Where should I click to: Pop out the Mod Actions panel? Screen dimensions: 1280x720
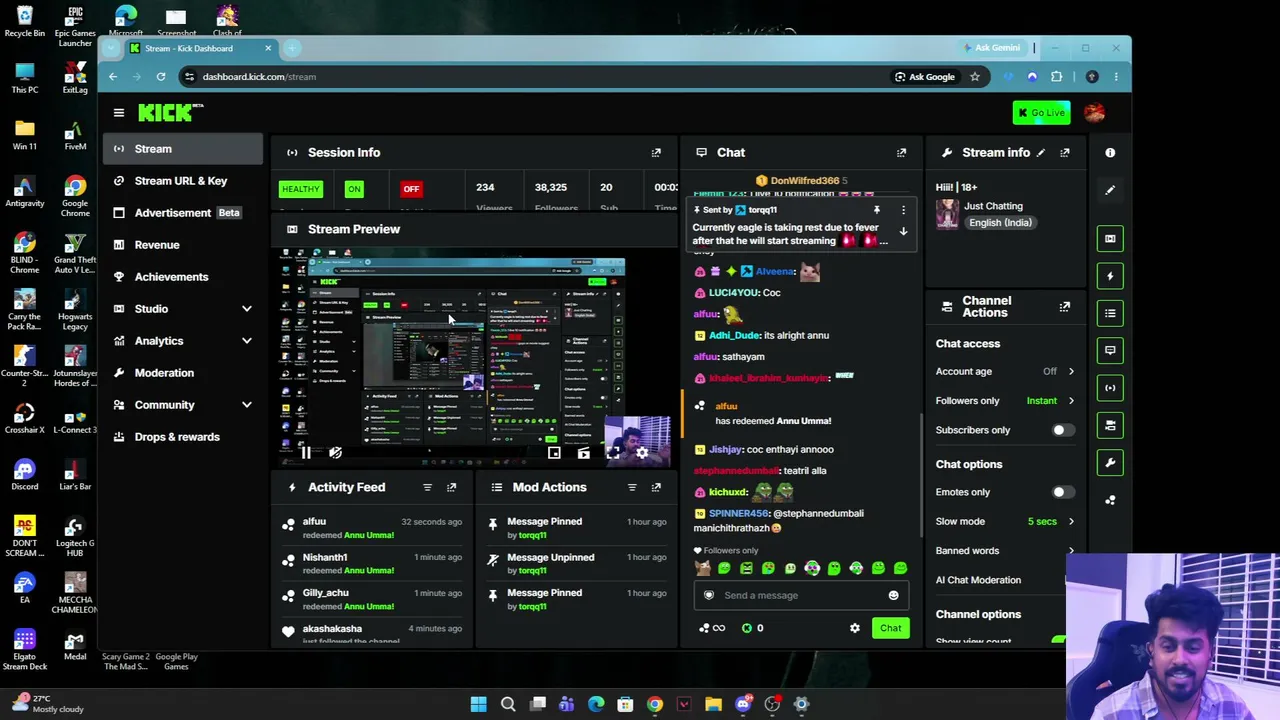[656, 488]
